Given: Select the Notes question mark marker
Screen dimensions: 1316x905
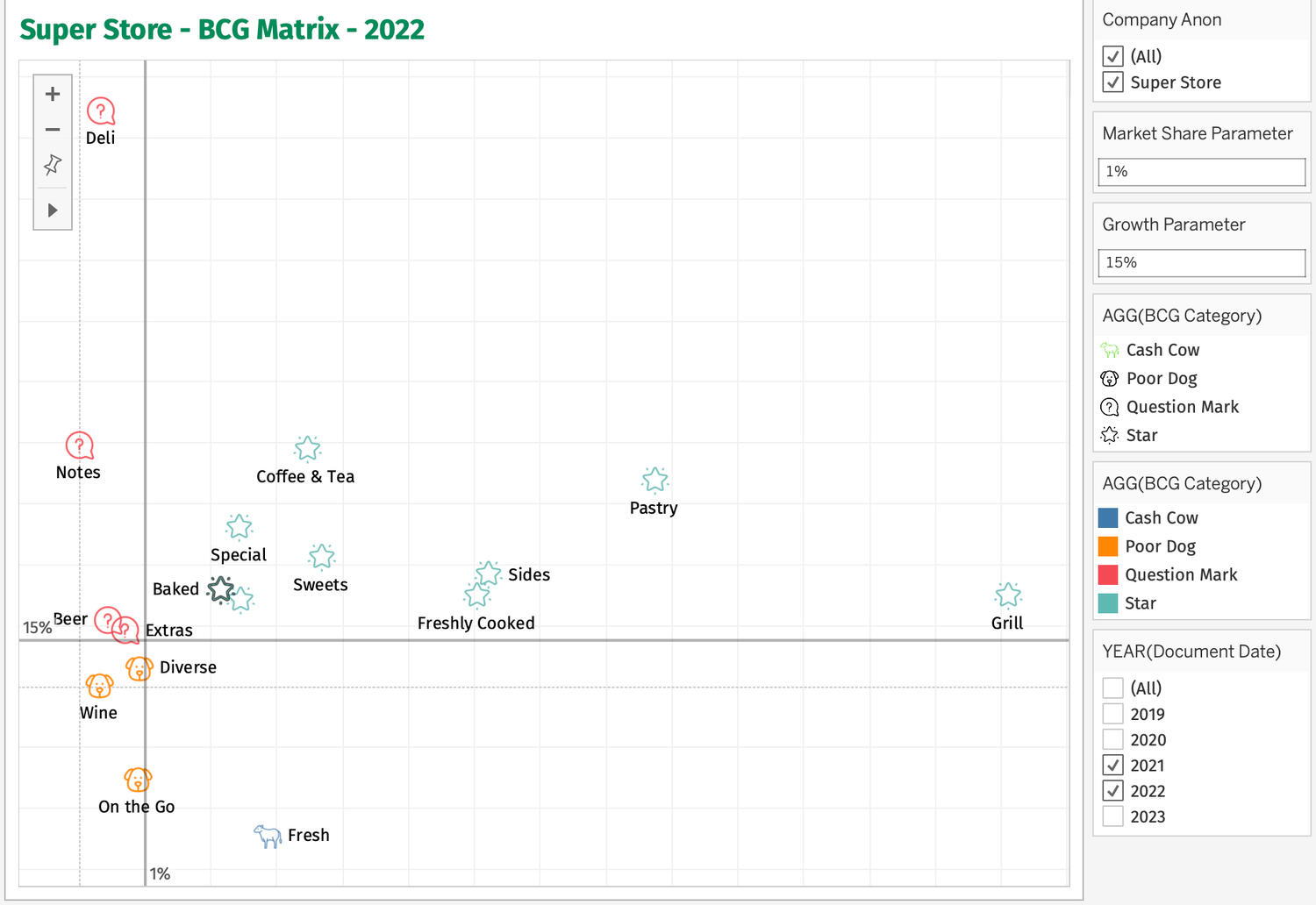Looking at the screenshot, I should click(79, 445).
